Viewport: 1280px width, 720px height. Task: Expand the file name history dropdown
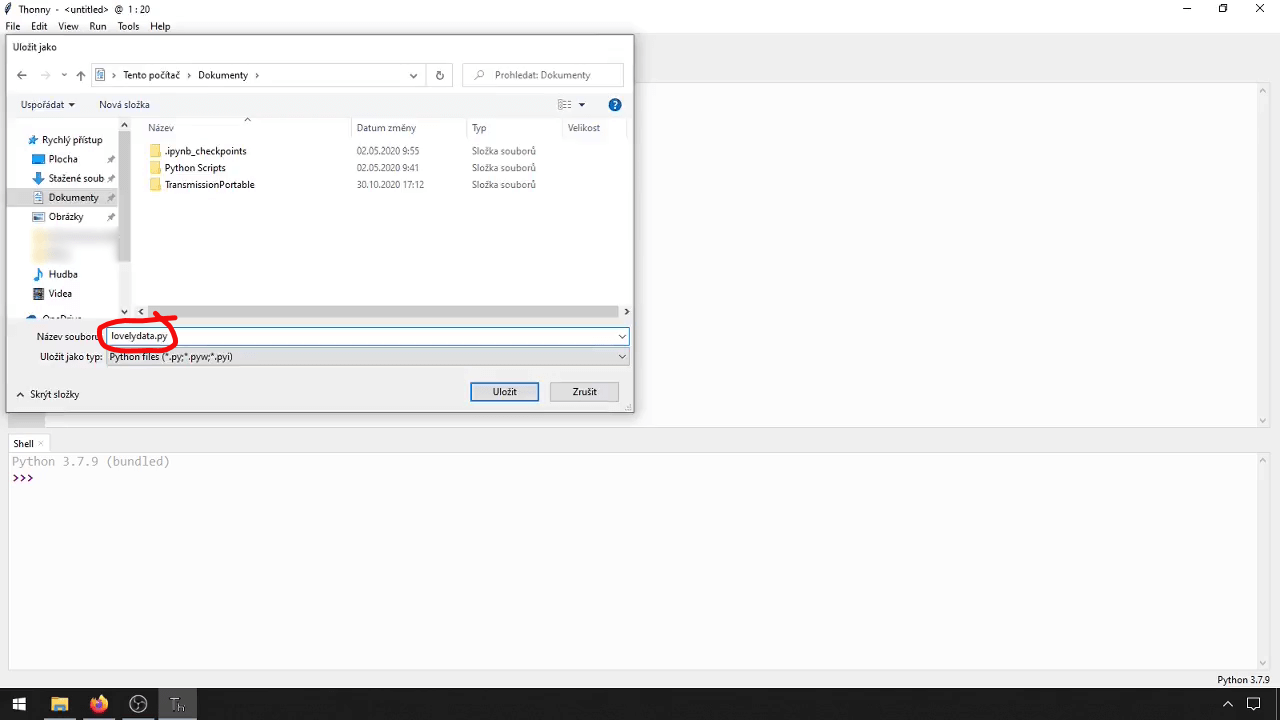click(x=622, y=337)
